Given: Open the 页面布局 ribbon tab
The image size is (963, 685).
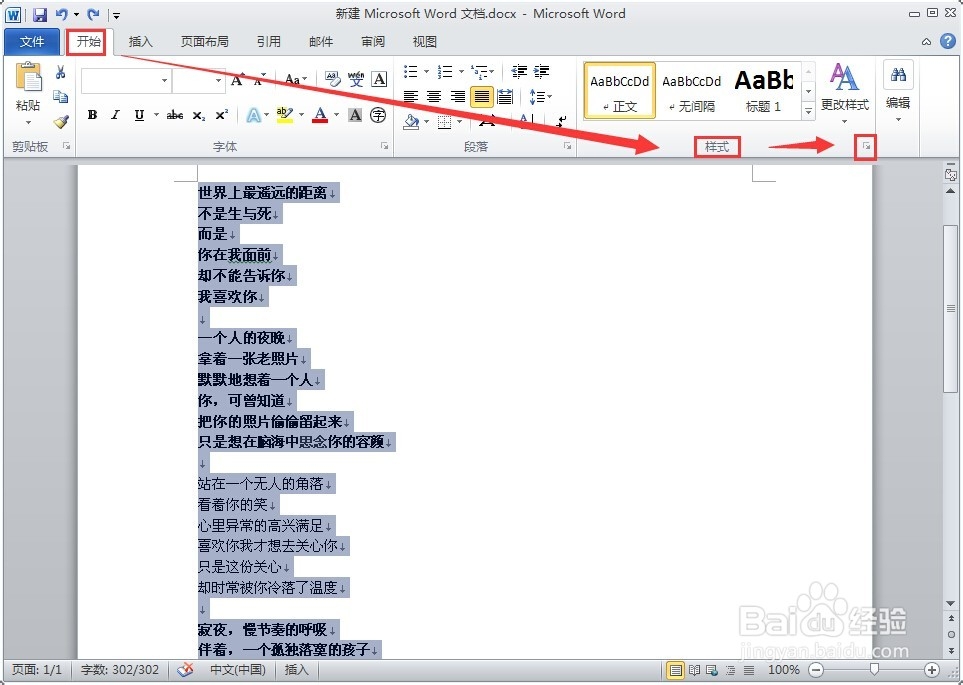Looking at the screenshot, I should click(x=203, y=41).
